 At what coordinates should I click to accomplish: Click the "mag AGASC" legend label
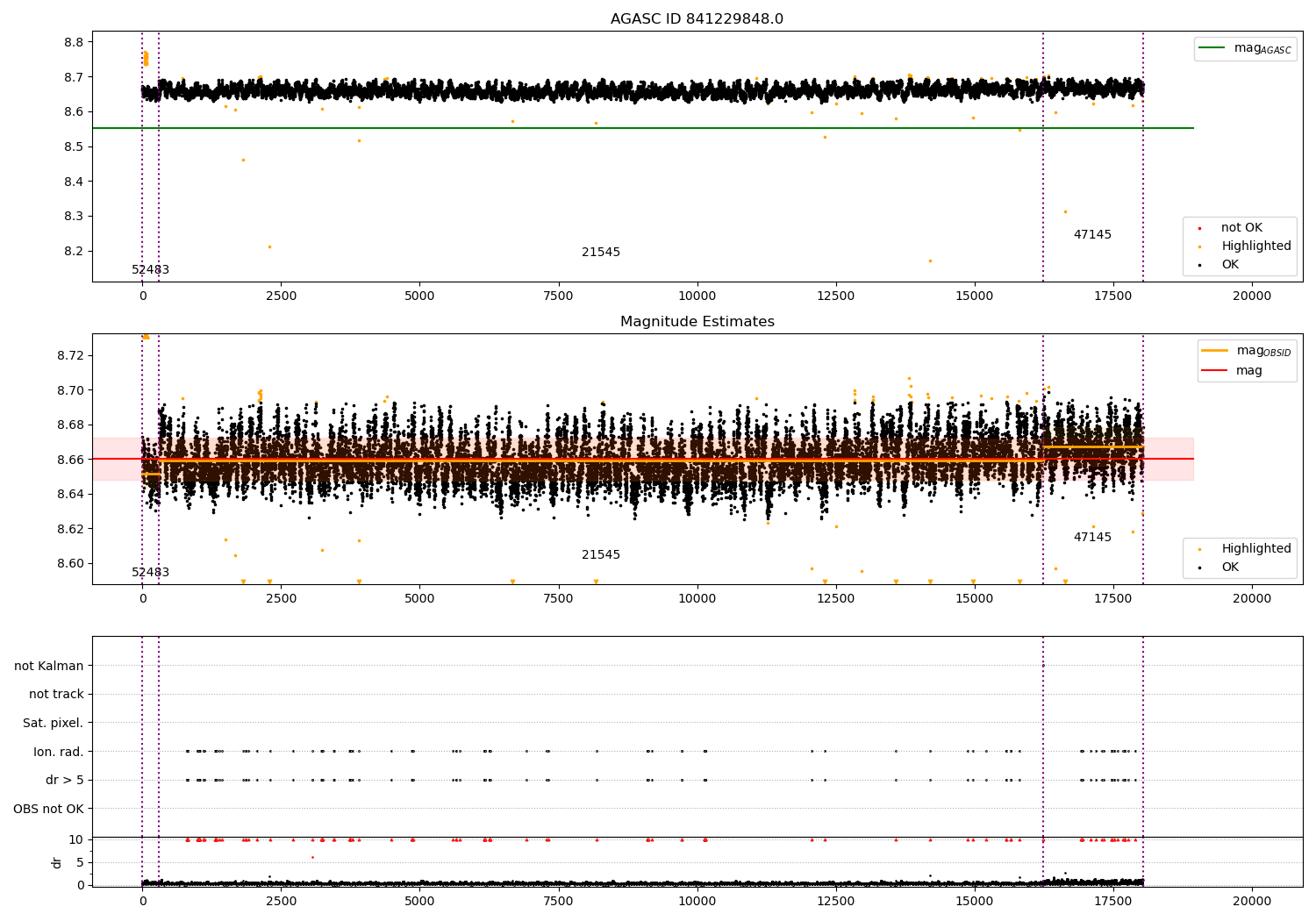click(1262, 49)
